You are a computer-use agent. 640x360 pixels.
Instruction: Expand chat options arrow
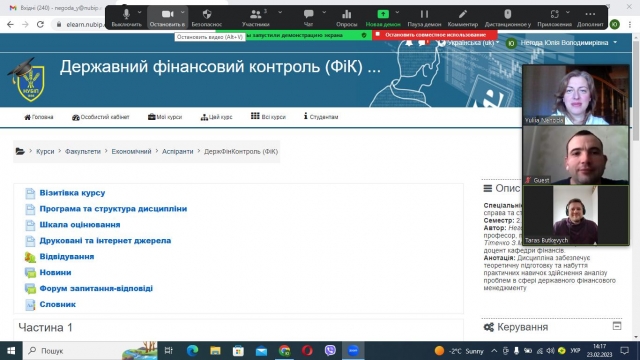[324, 13]
